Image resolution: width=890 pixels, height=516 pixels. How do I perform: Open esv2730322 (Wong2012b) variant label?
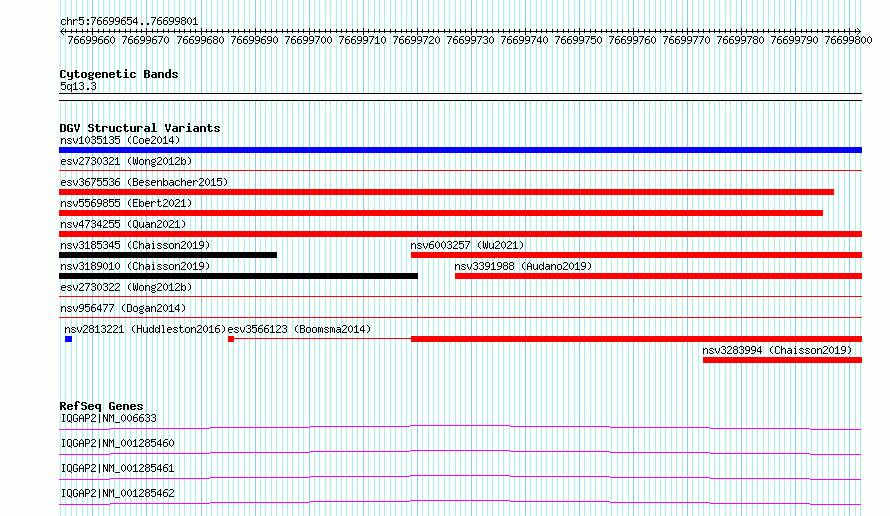click(x=126, y=287)
